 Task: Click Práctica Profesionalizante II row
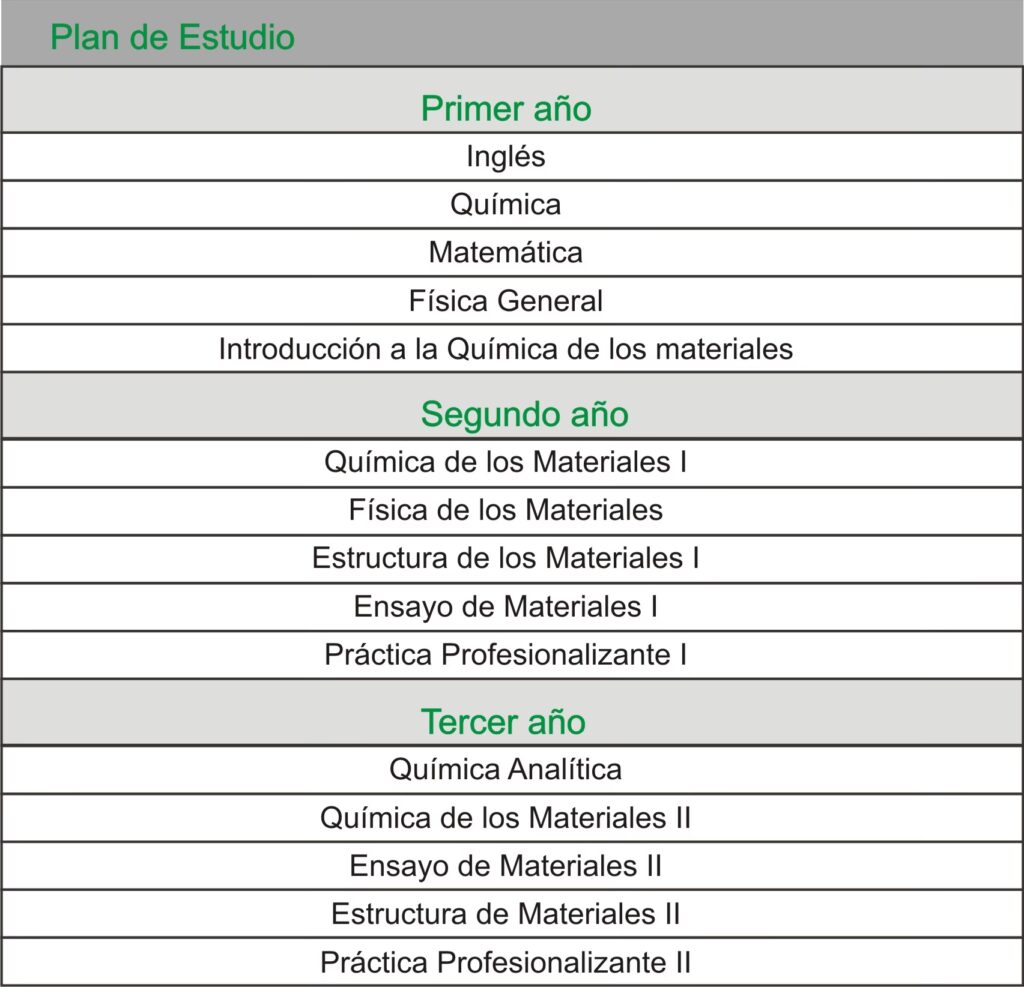[x=506, y=962]
